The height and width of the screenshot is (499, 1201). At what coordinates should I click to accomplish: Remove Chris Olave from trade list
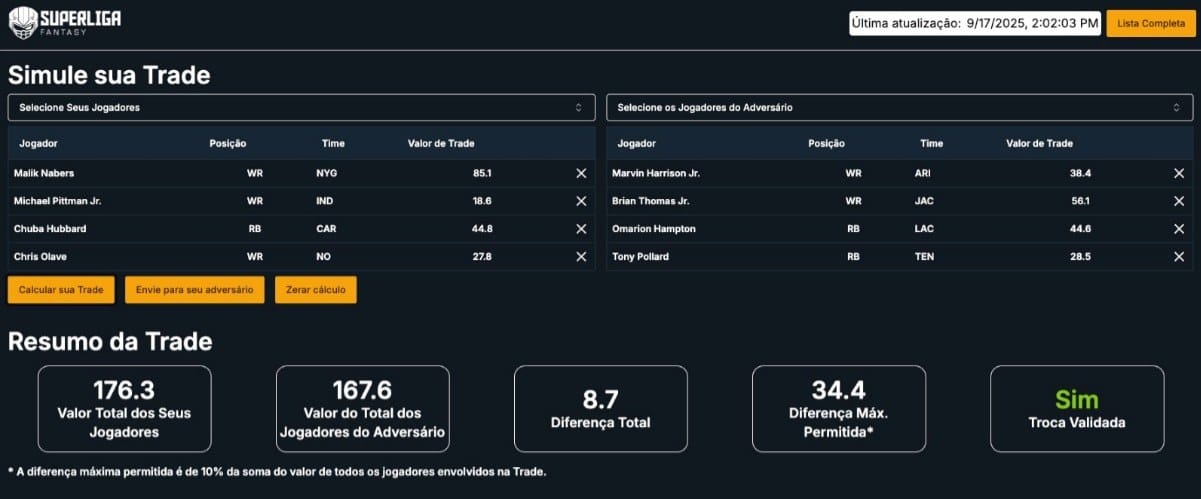coord(581,257)
